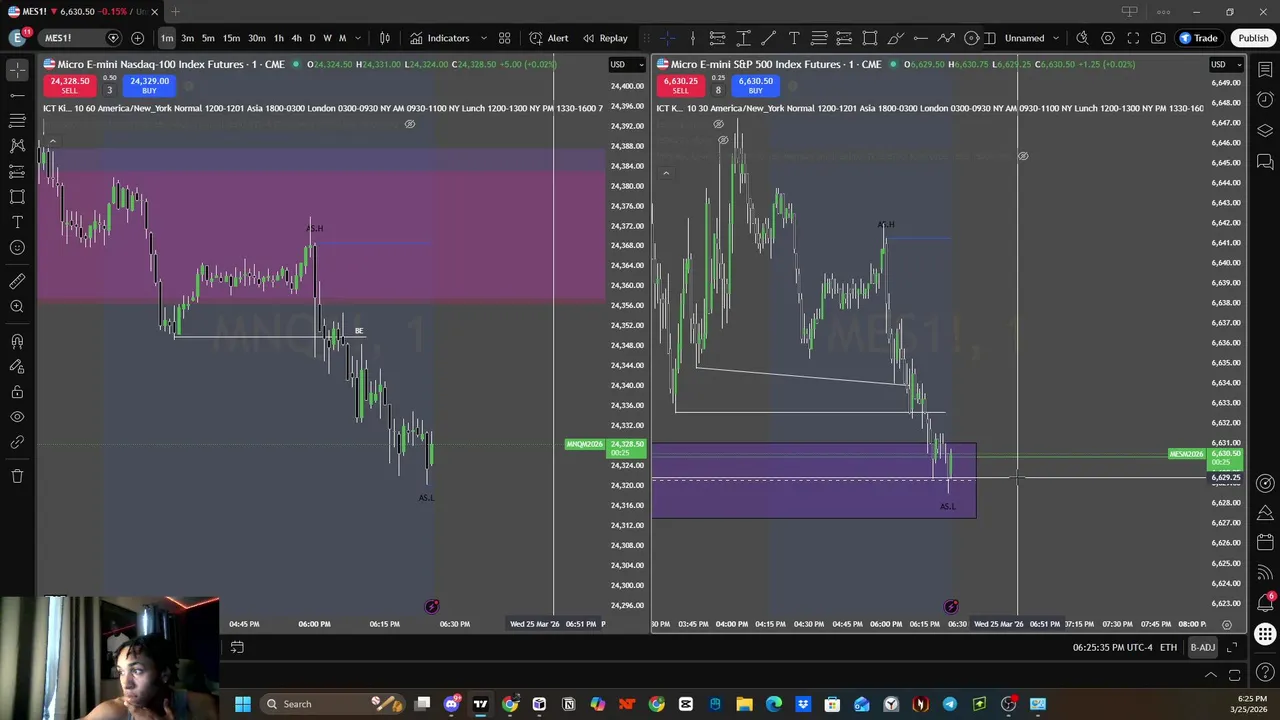Open the Windows Start menu

click(242, 704)
